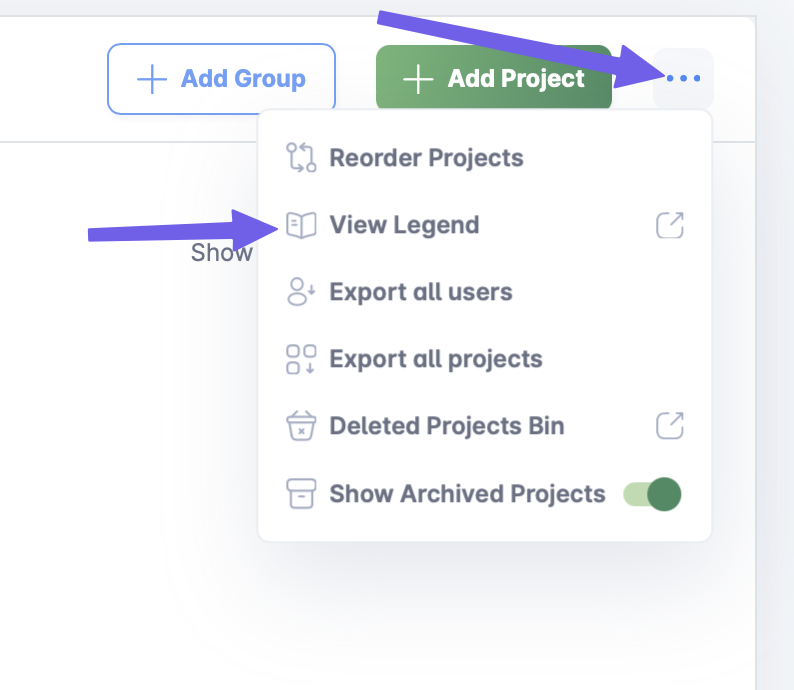Click the Show Archived Projects label
This screenshot has height=690, width=794.
point(467,494)
